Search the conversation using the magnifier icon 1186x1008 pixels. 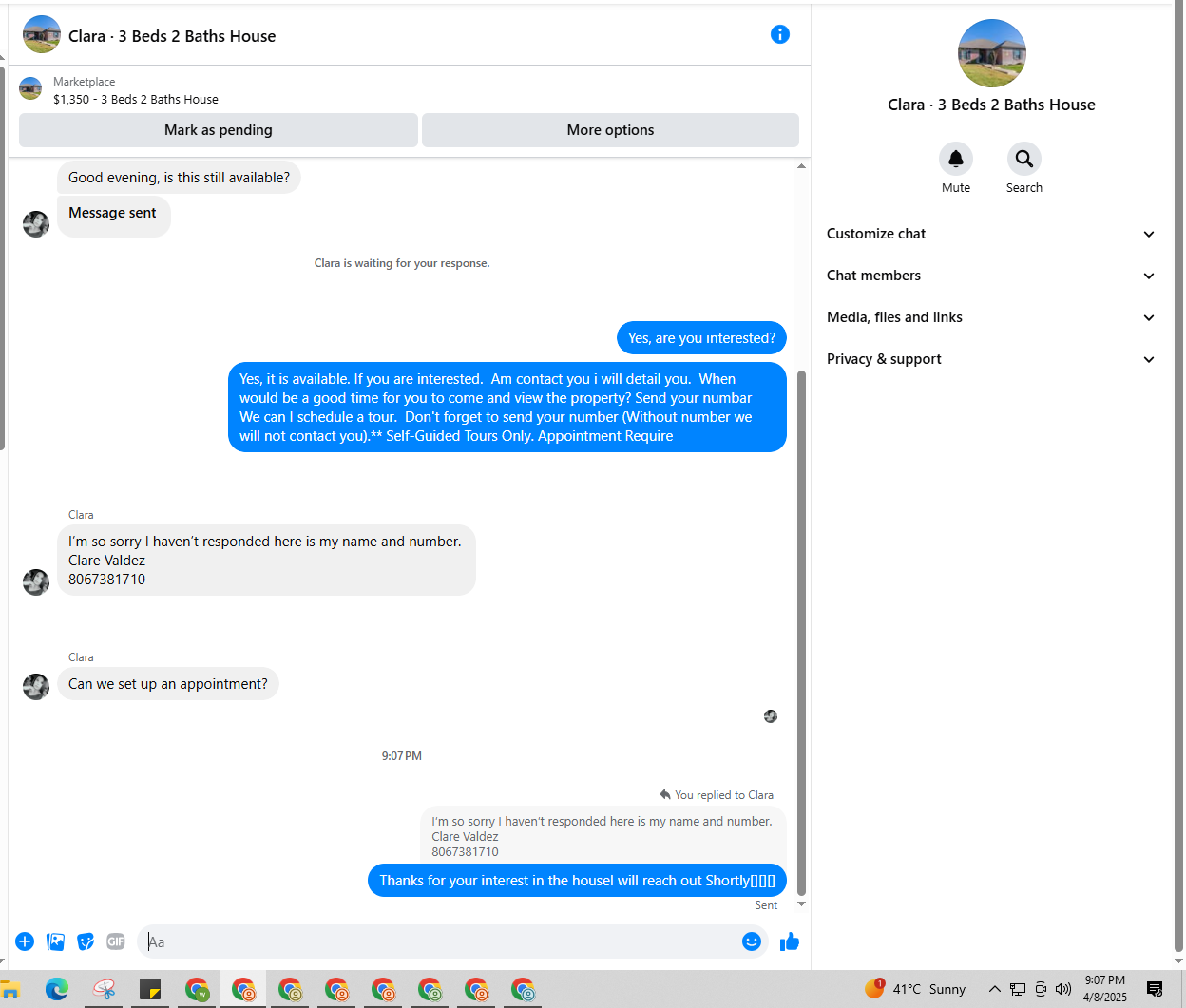coord(1024,159)
